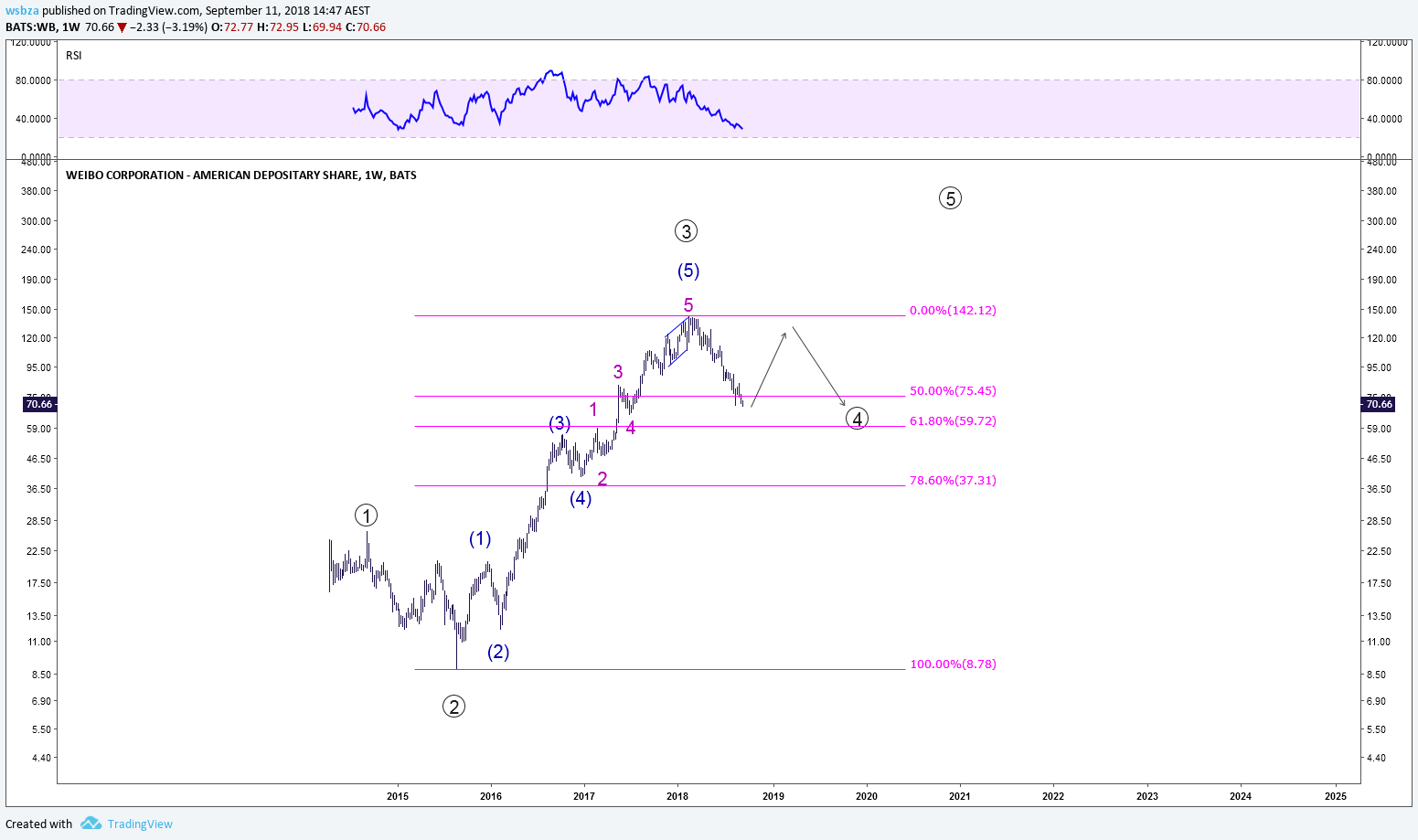Click the 2023 label on time axis
This screenshot has width=1418, height=840.
(x=1147, y=796)
